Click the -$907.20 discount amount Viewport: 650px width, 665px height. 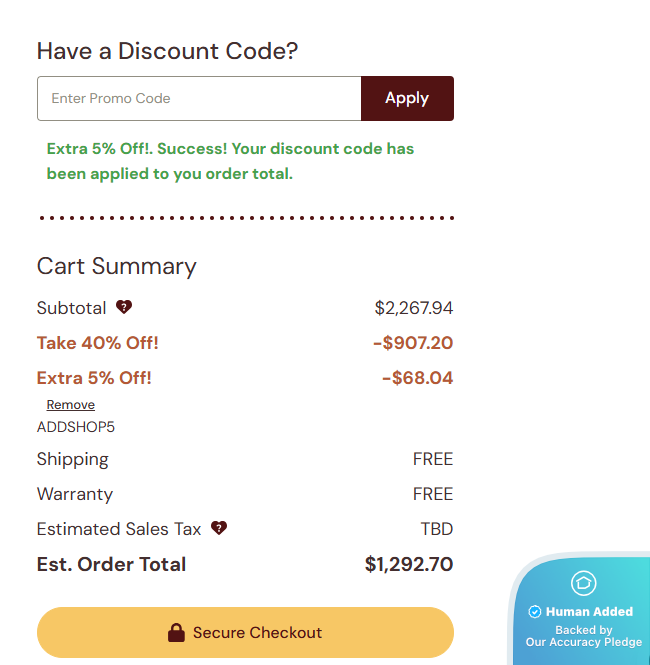412,343
